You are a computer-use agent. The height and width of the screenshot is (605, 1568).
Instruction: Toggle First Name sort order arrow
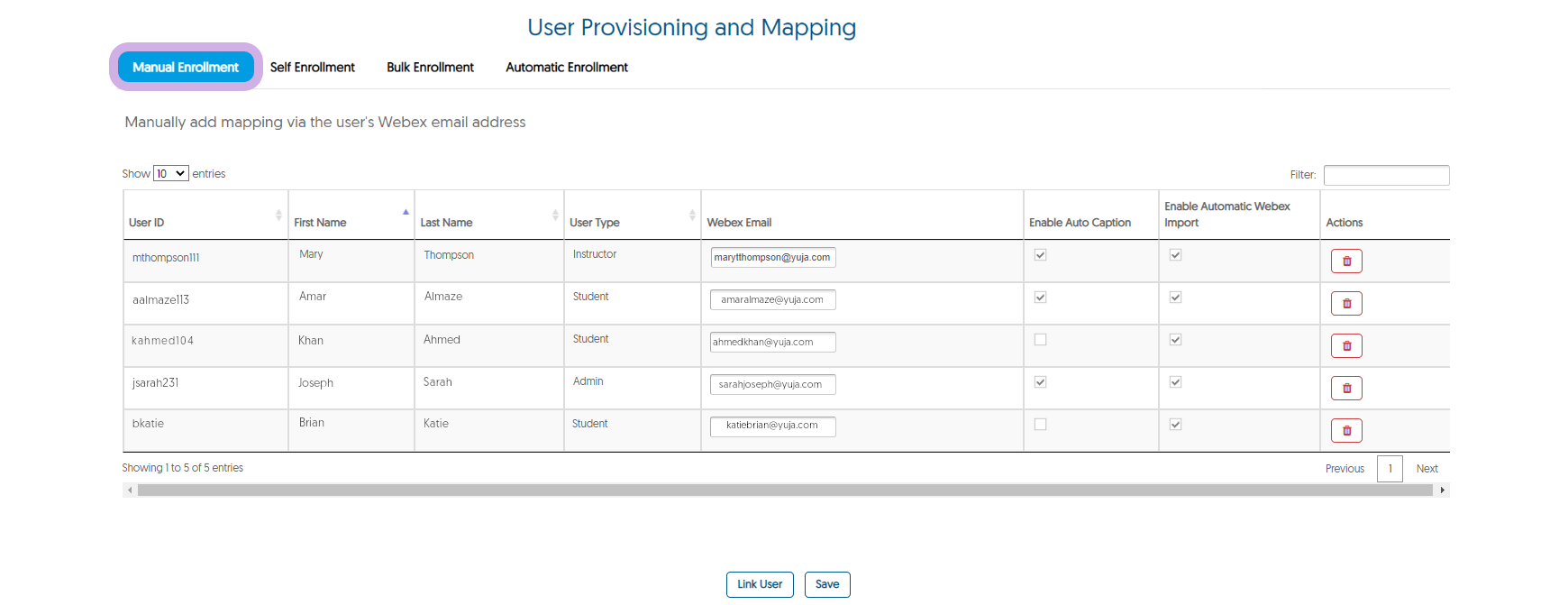coord(406,213)
